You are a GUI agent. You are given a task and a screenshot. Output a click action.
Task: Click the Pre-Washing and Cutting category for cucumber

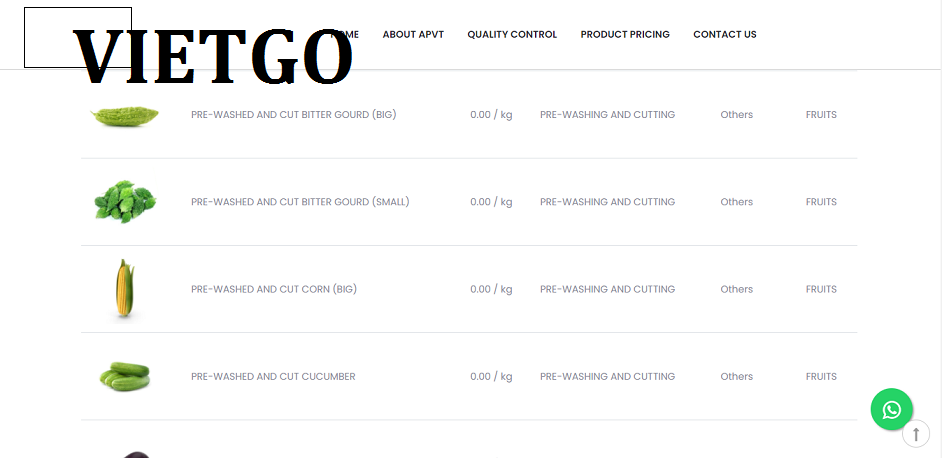pyautogui.click(x=607, y=376)
